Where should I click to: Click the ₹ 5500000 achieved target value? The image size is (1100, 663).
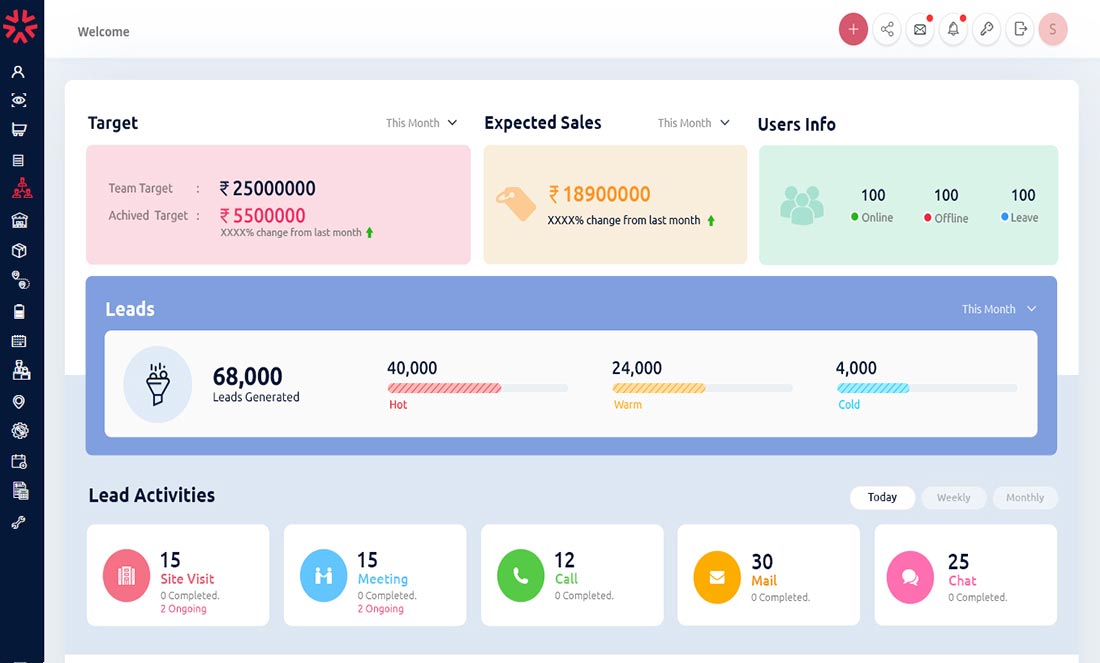[x=262, y=215]
